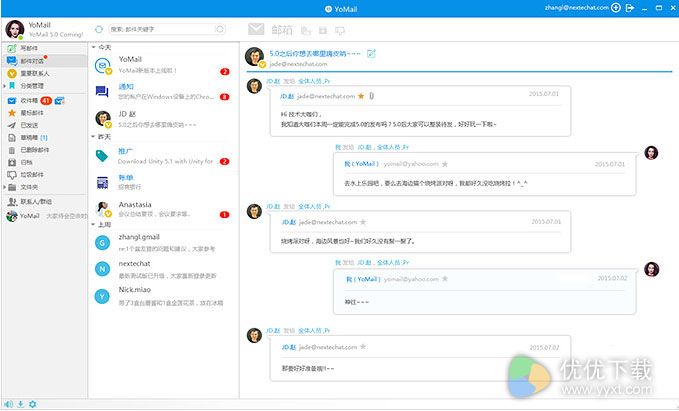The image size is (679, 411).
Task: Open the 推广 promotions conversation
Action: [x=163, y=156]
